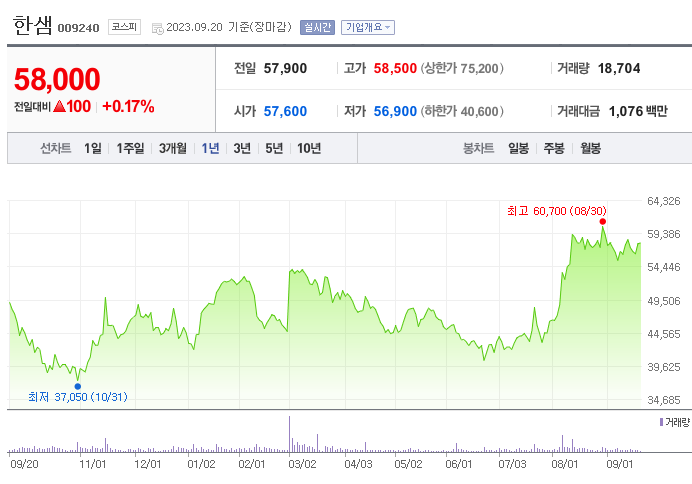Screen dimensions: 692x484
Task: Click the 실시간 real-time button
Action: tap(317, 27)
